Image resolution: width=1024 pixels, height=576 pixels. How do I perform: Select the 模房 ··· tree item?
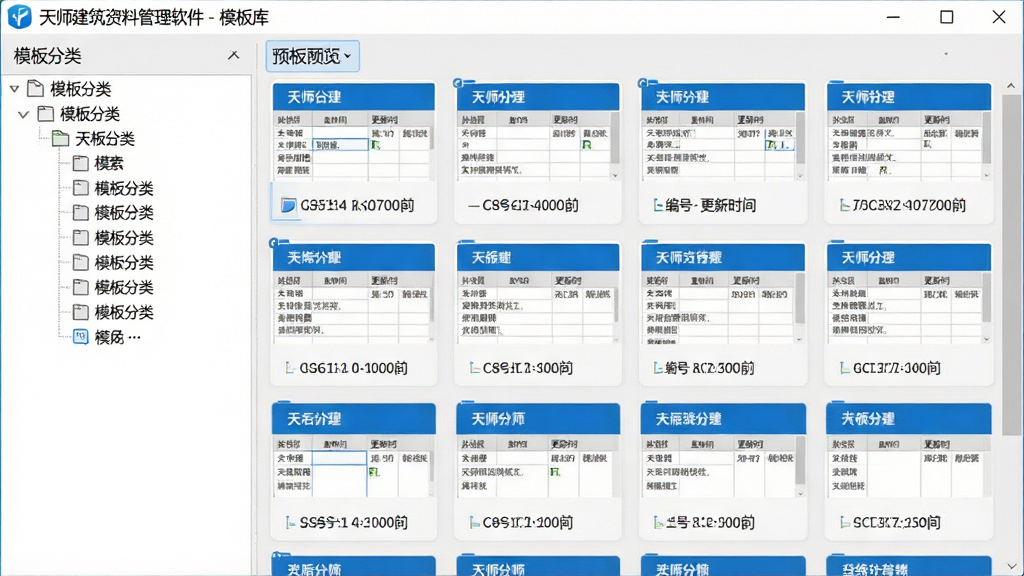118,337
